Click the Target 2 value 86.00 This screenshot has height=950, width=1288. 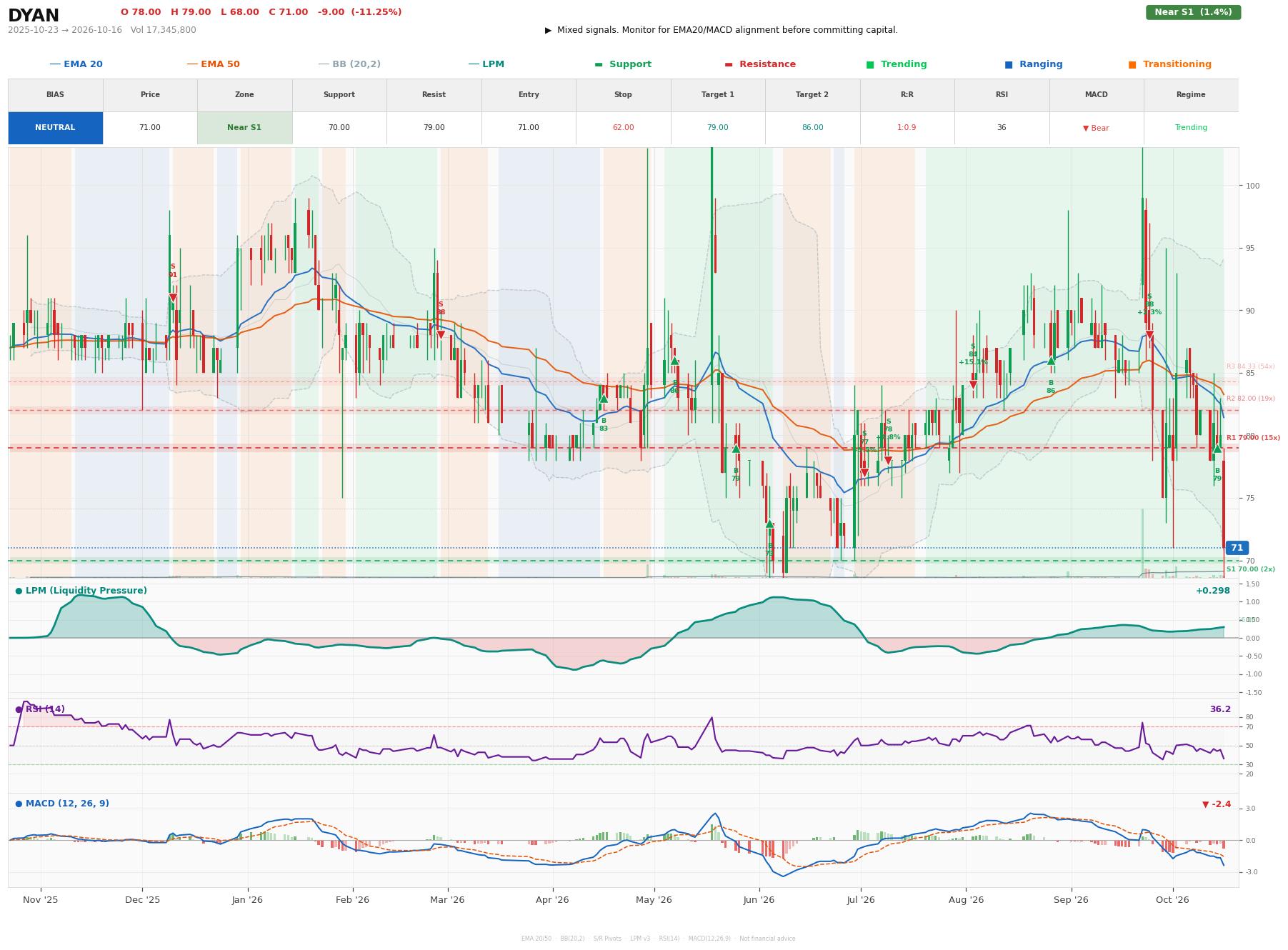coord(812,128)
